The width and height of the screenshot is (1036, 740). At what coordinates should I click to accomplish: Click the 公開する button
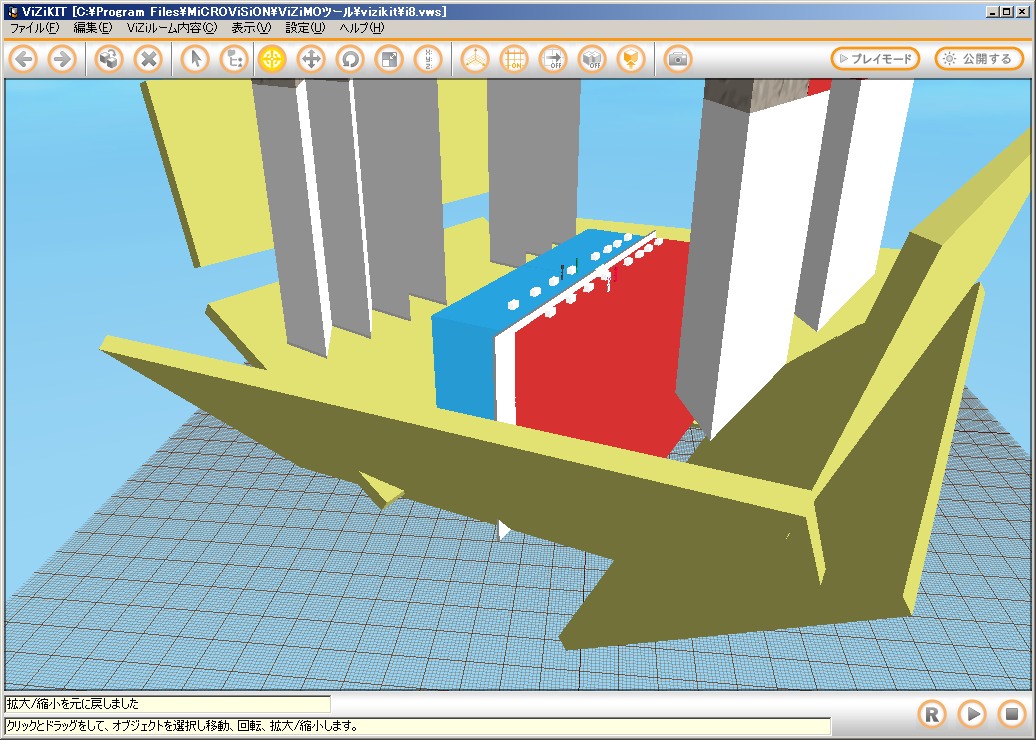coord(979,59)
